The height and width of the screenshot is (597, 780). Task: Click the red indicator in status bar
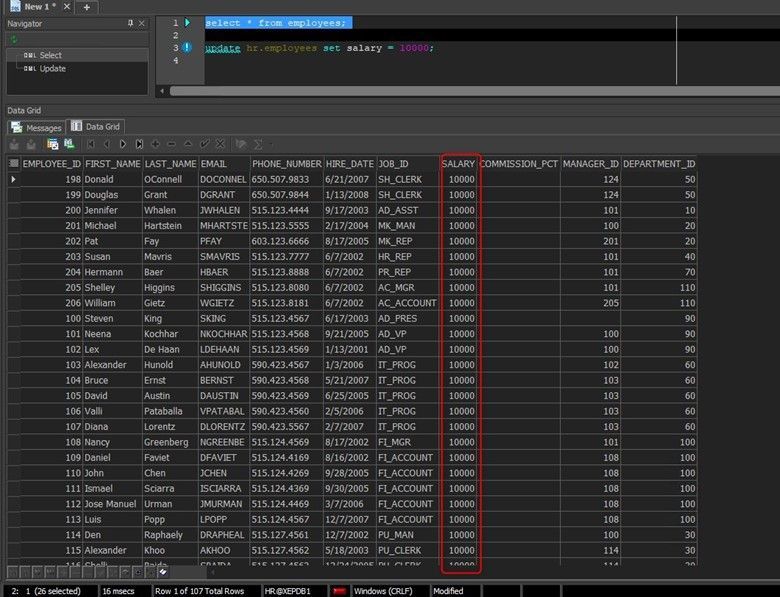click(x=339, y=591)
